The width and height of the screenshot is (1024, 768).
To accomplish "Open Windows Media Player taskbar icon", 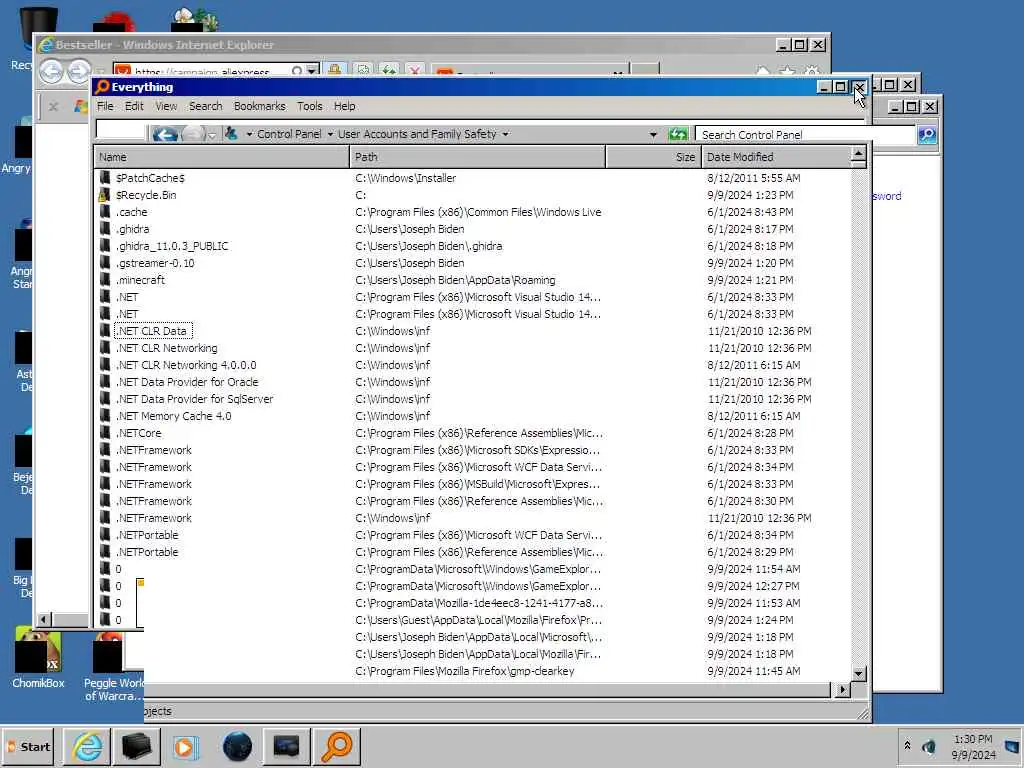I will [x=185, y=746].
